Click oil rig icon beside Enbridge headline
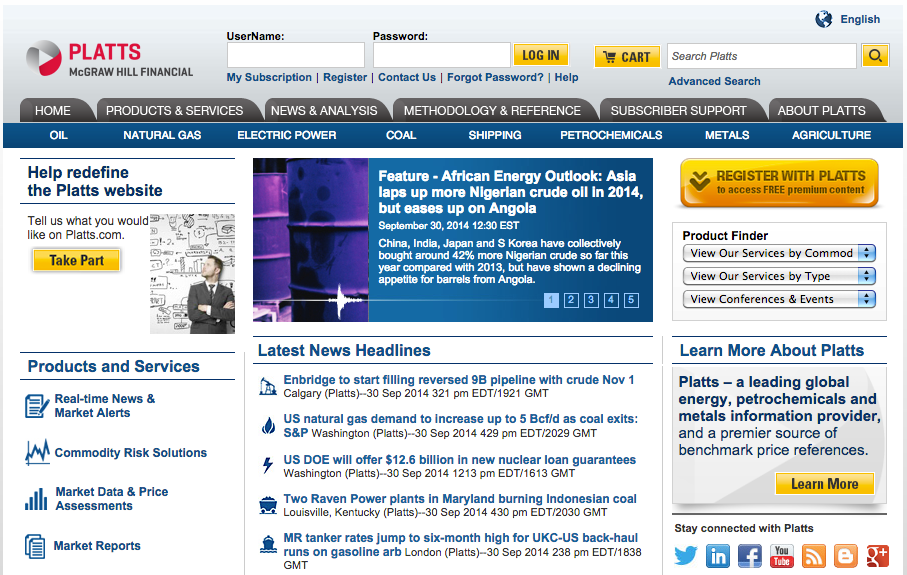907x575 pixels. [267, 386]
